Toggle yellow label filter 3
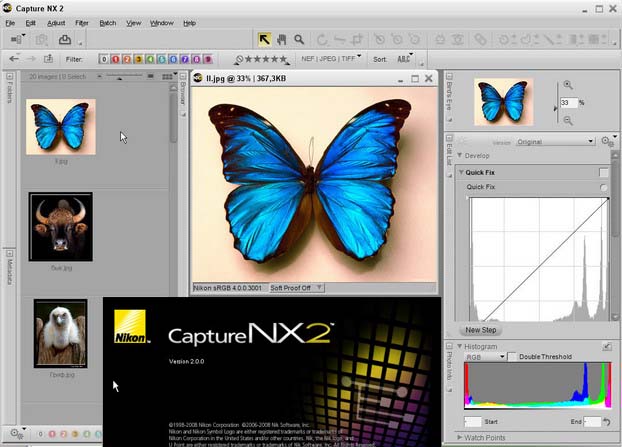The image size is (622, 447). (x=138, y=59)
